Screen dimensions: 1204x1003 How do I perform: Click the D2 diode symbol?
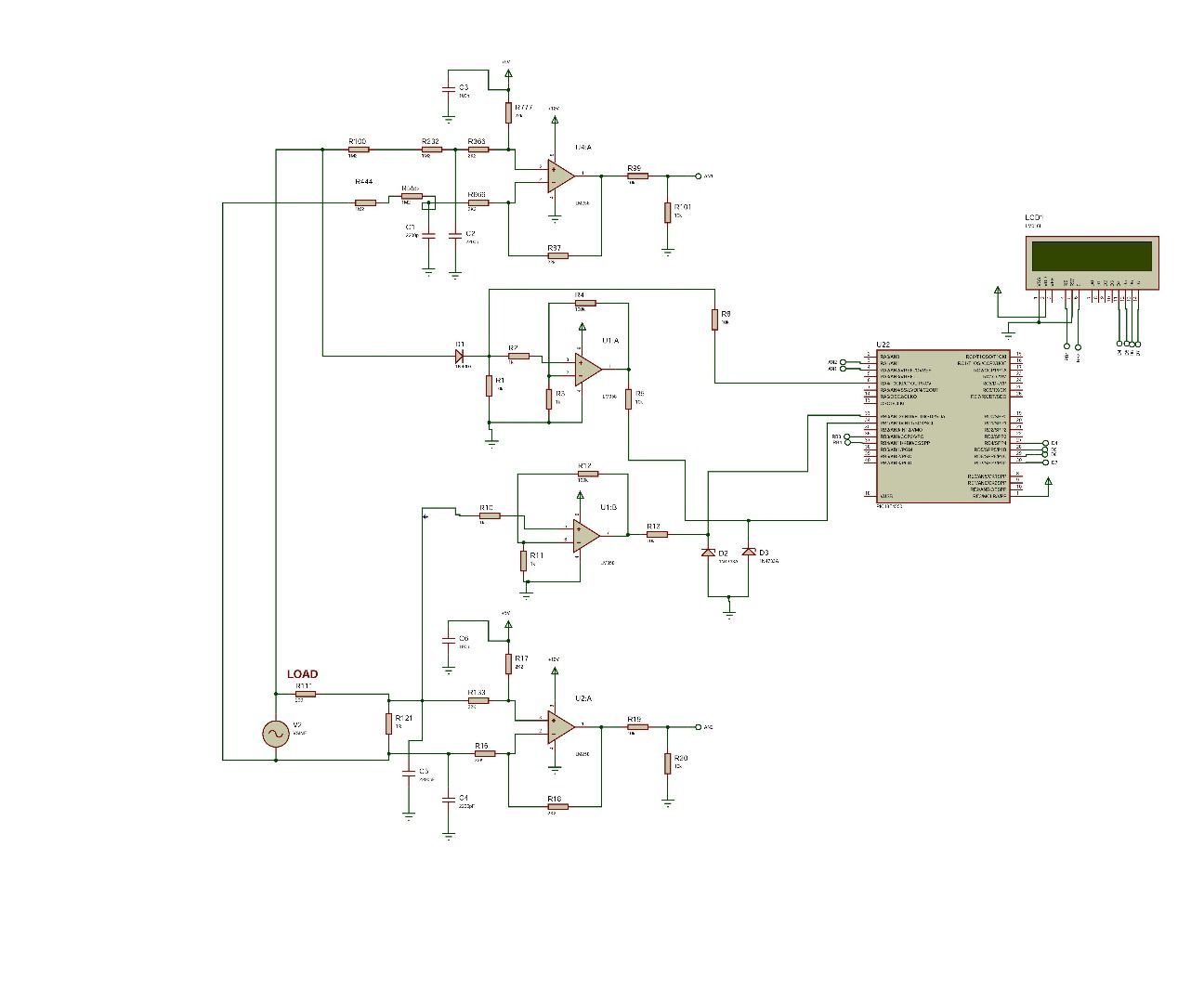tap(708, 553)
